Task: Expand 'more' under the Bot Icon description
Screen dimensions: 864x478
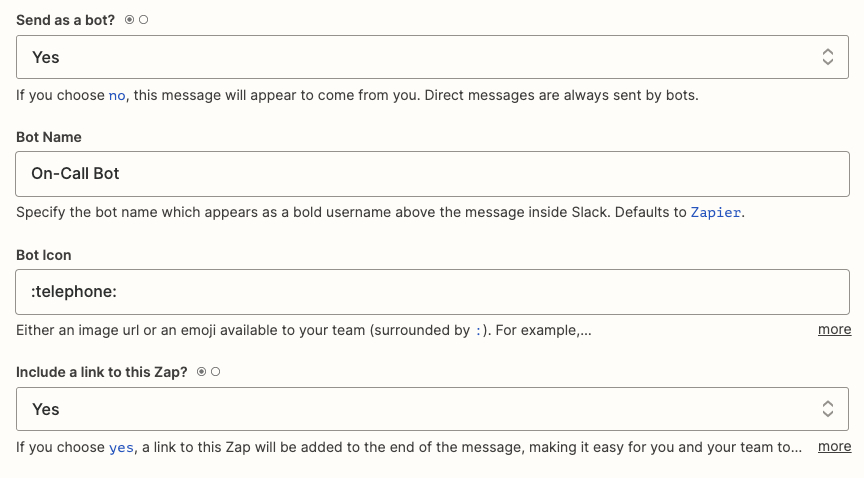Action: coord(834,329)
